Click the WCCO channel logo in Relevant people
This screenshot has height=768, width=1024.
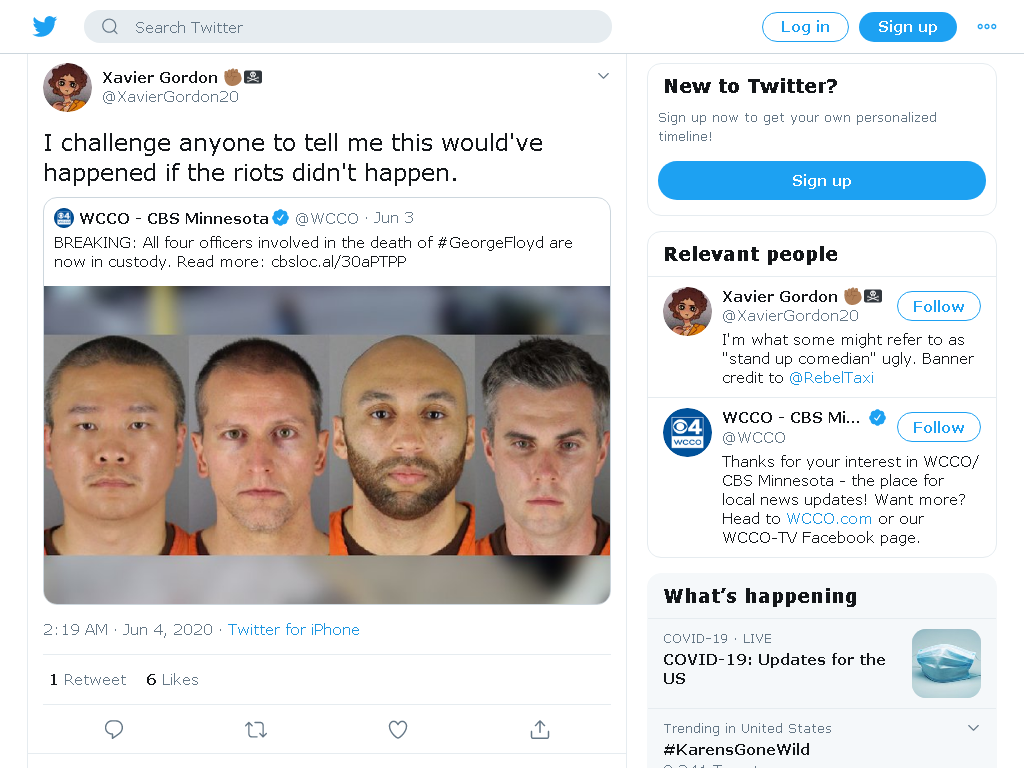point(687,432)
